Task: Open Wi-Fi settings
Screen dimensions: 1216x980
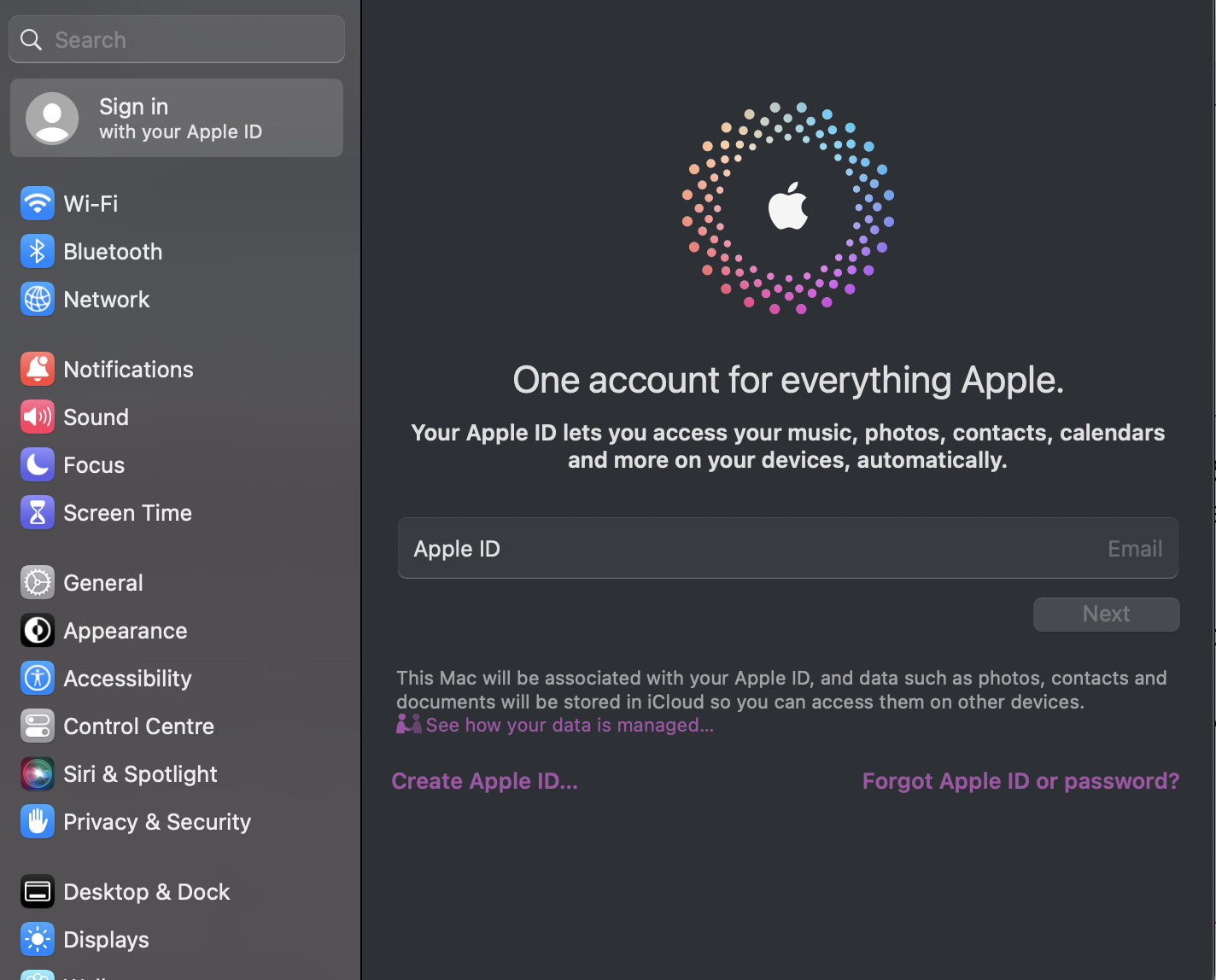Action: [x=177, y=203]
